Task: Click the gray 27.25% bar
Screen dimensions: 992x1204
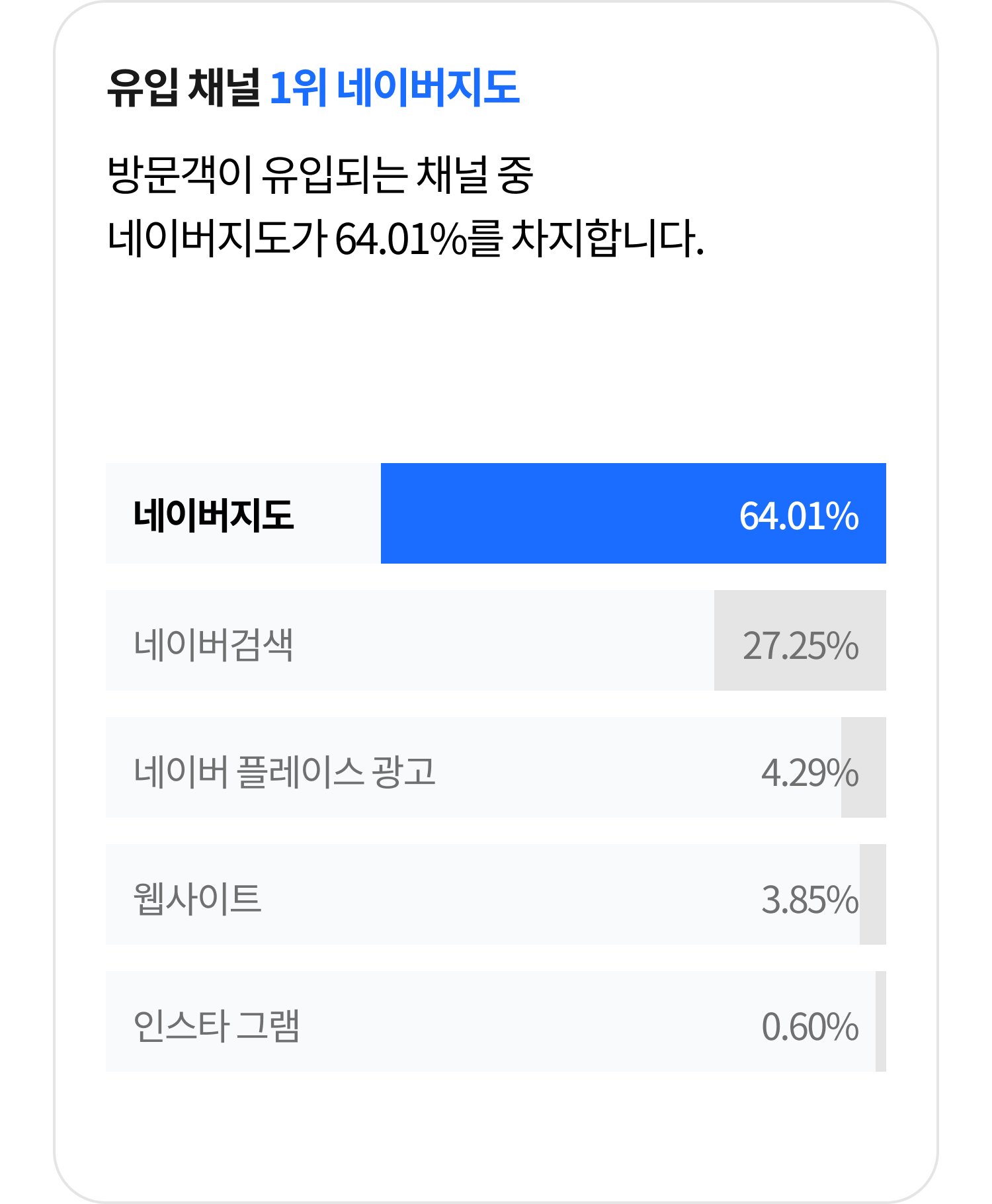Action: pyautogui.click(x=800, y=640)
